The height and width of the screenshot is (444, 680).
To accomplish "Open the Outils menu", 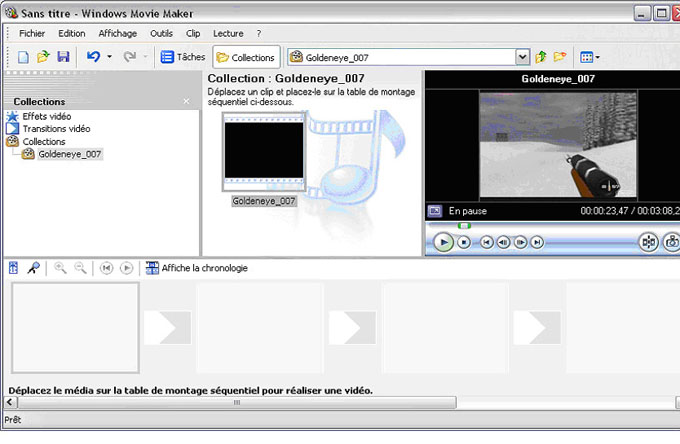I will 161,33.
